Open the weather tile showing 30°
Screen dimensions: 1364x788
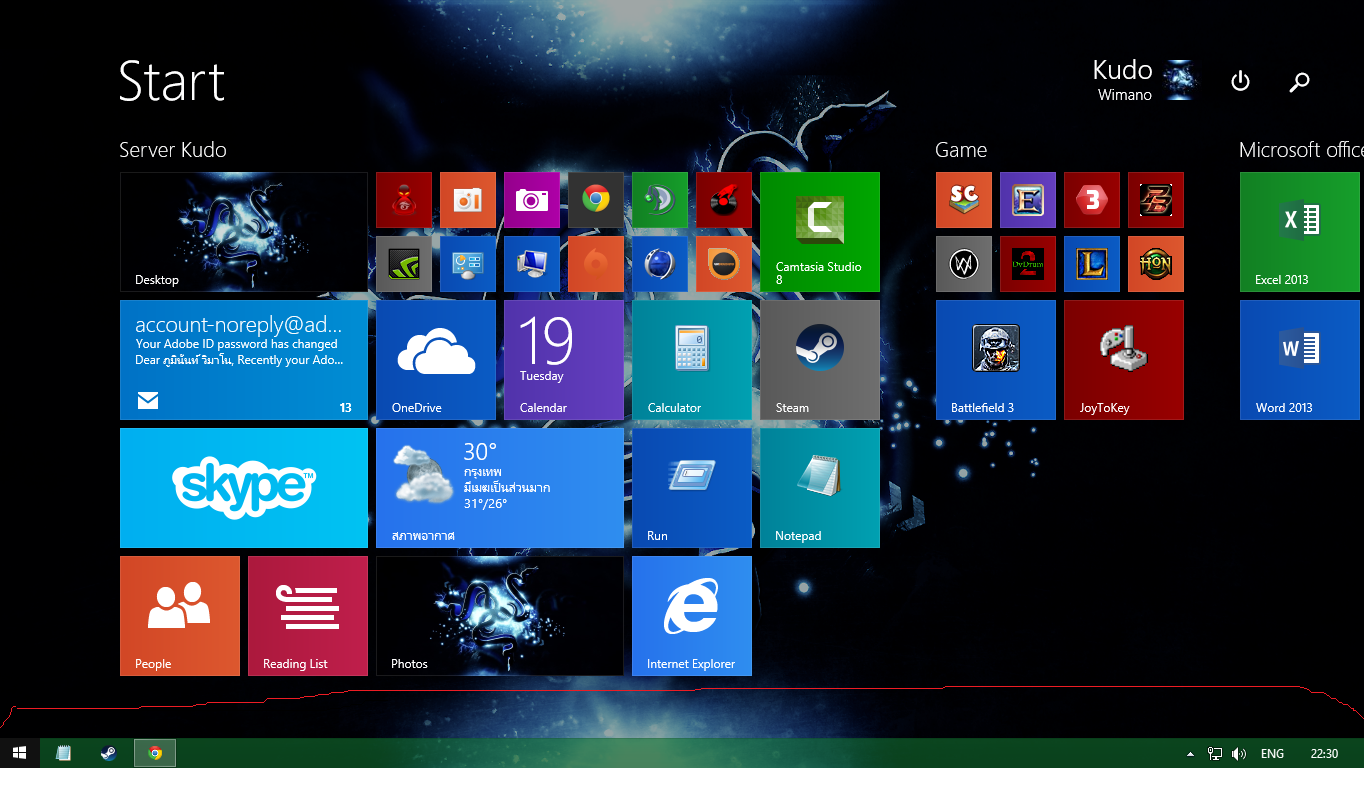[500, 488]
